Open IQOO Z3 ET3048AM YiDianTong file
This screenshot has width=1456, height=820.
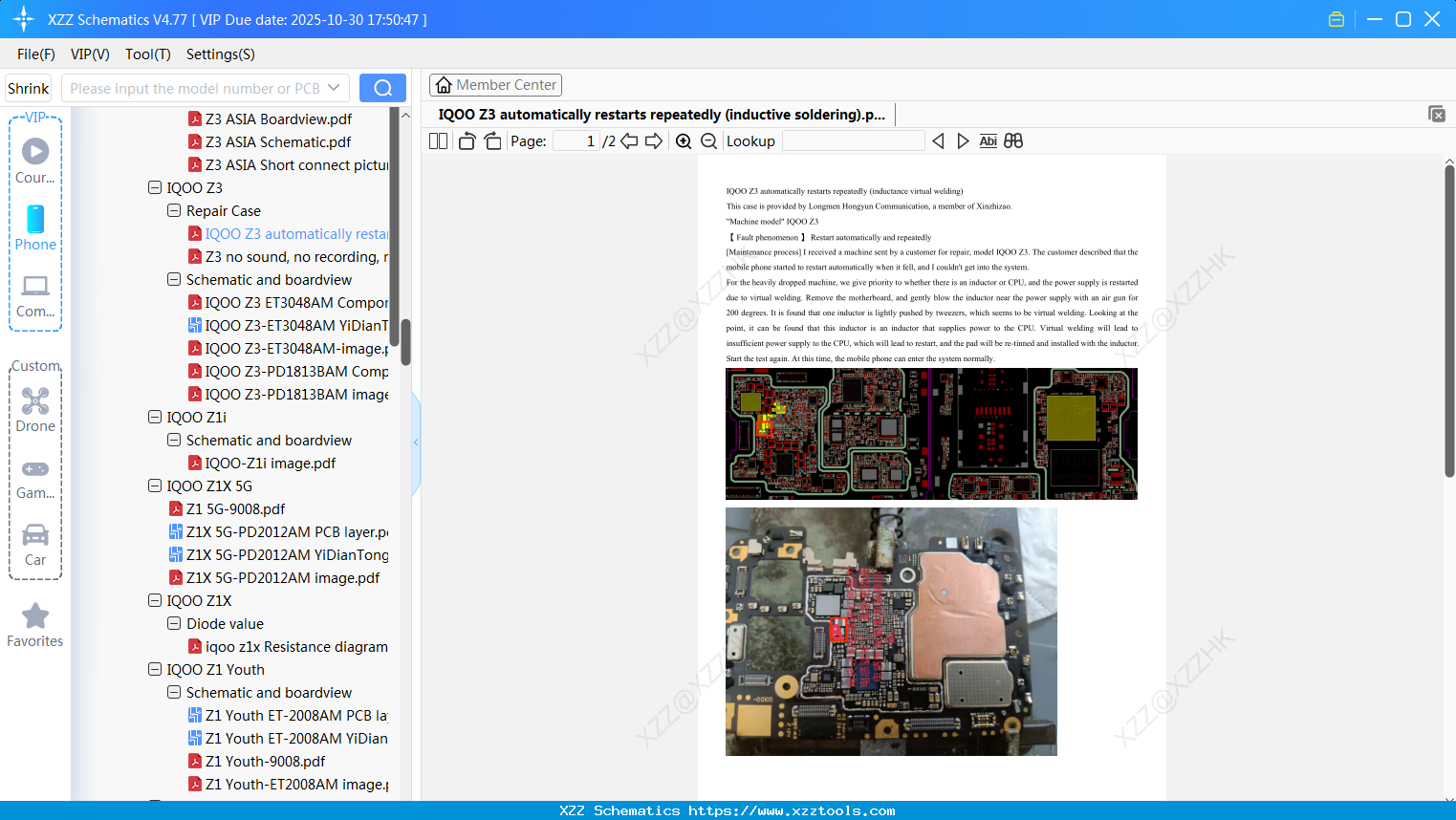pyautogui.click(x=288, y=325)
